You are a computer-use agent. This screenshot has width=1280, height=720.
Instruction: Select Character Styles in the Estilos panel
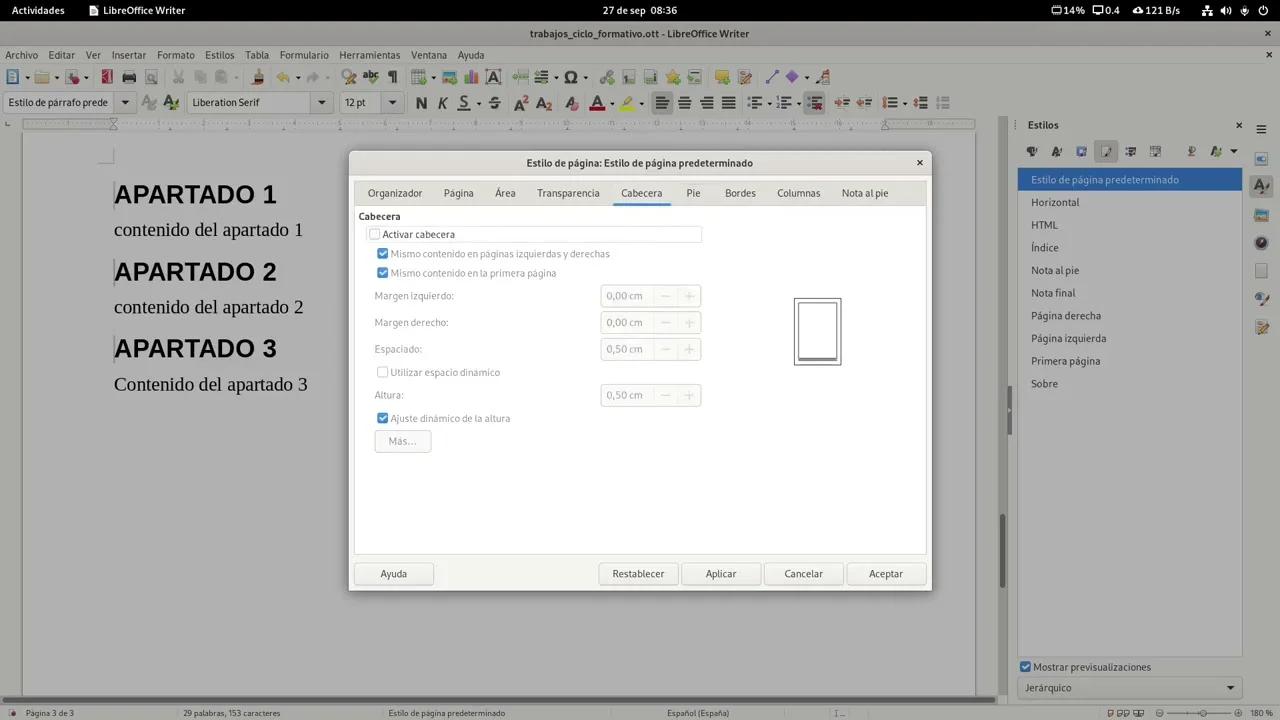click(1057, 152)
